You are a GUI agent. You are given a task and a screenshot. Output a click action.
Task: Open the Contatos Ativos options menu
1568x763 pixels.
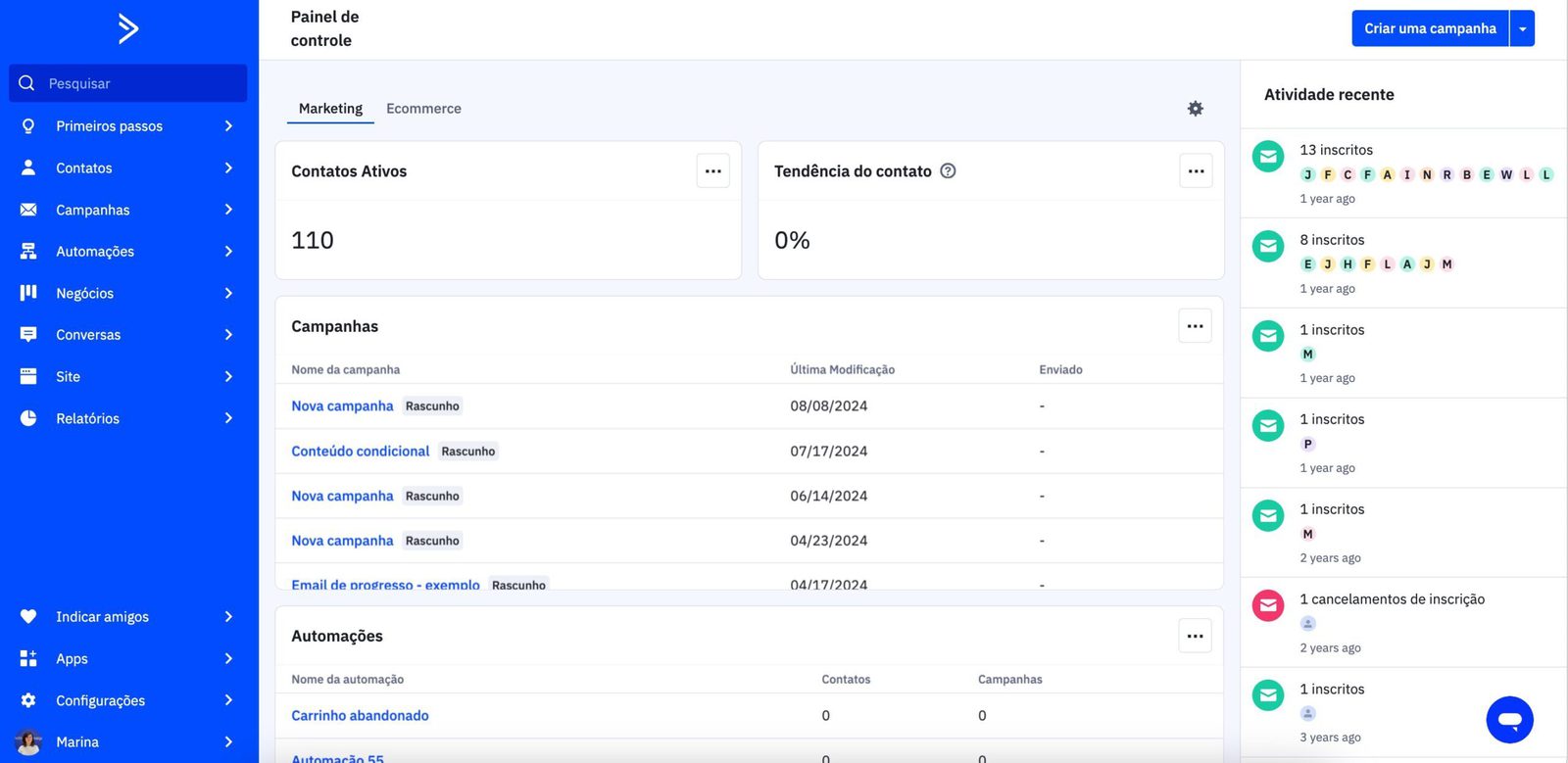point(712,171)
